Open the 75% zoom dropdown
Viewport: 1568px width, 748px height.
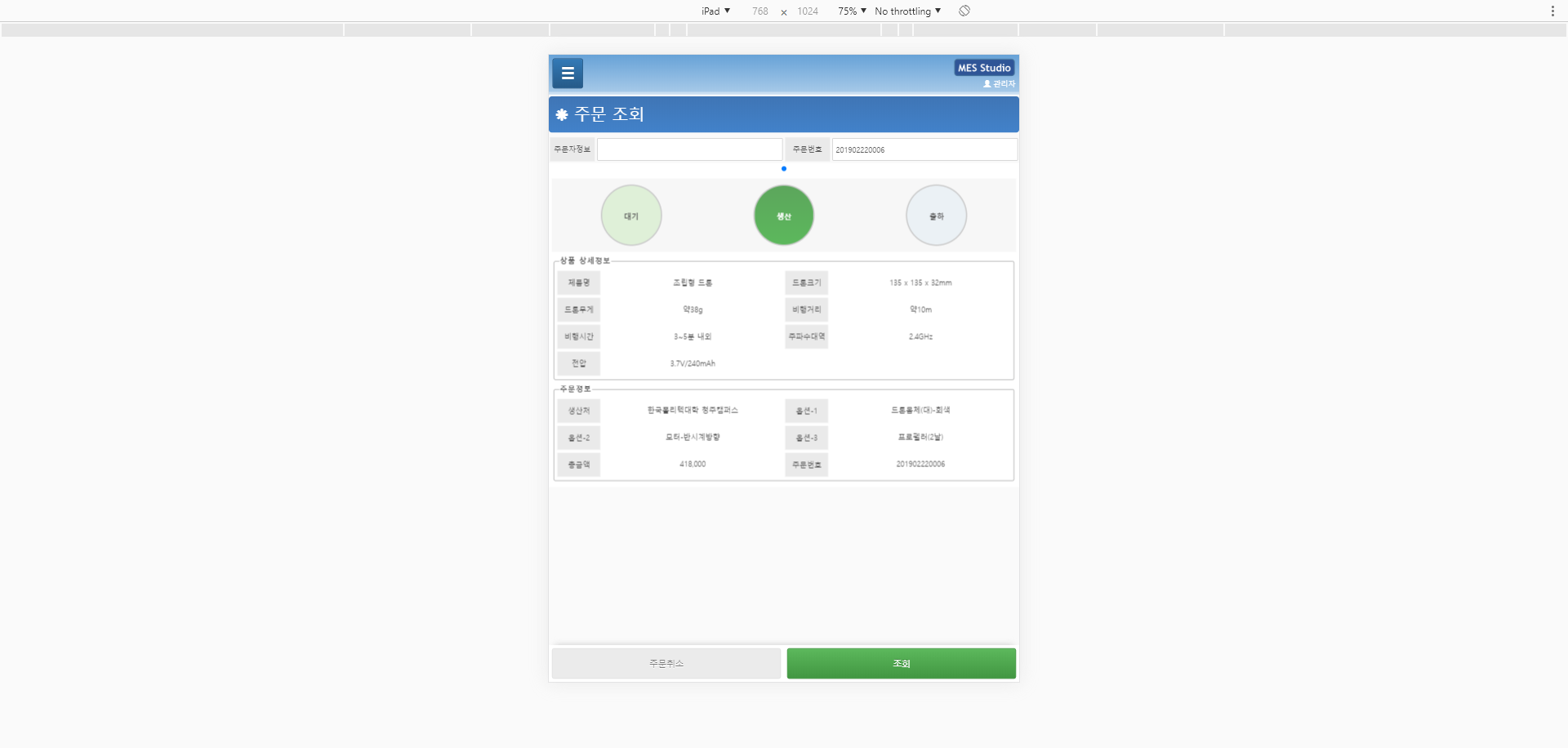click(x=852, y=11)
